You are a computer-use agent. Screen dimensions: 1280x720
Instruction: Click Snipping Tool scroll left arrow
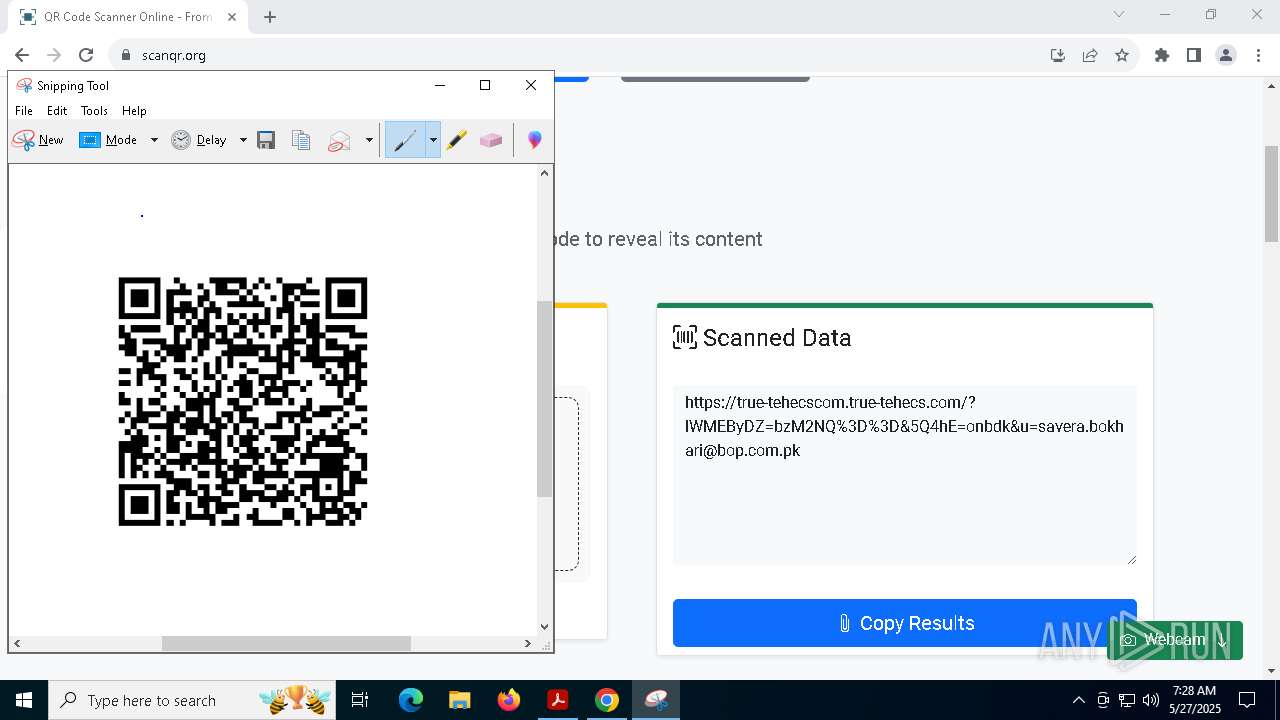tap(16, 643)
